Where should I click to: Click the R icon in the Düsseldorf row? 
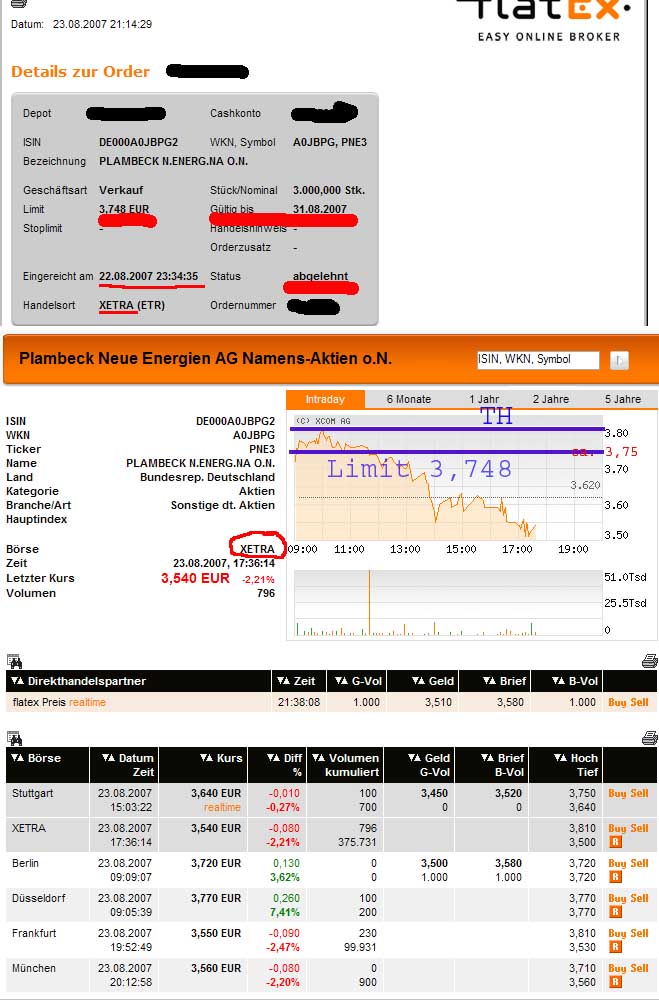pyautogui.click(x=616, y=912)
